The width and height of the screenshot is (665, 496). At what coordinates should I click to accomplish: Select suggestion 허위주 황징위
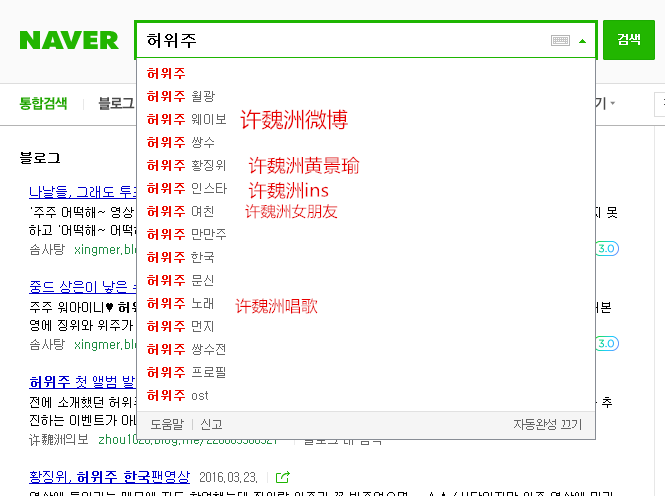pyautogui.click(x=366, y=165)
